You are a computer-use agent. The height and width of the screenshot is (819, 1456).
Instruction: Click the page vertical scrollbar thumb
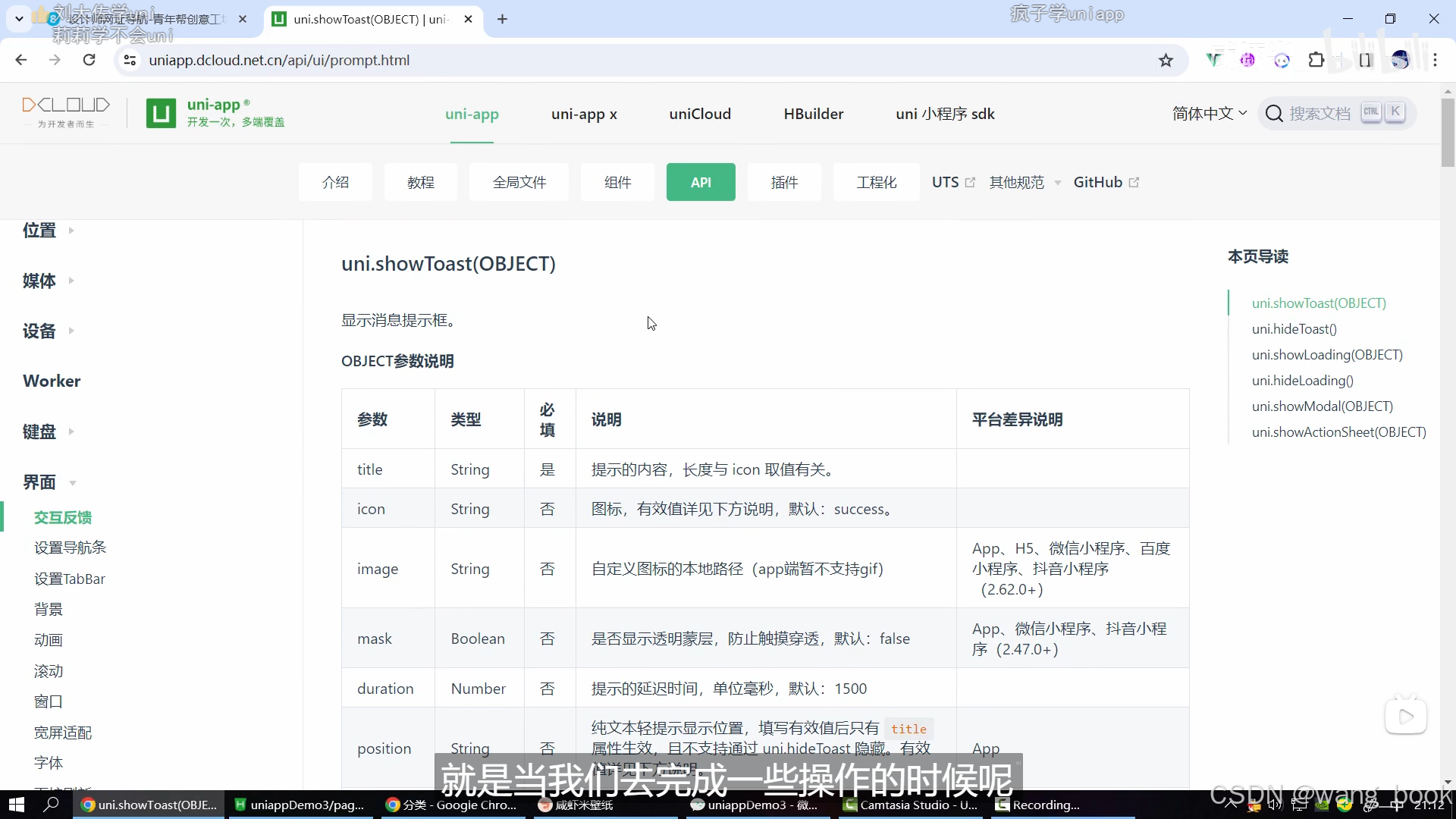[x=1448, y=131]
